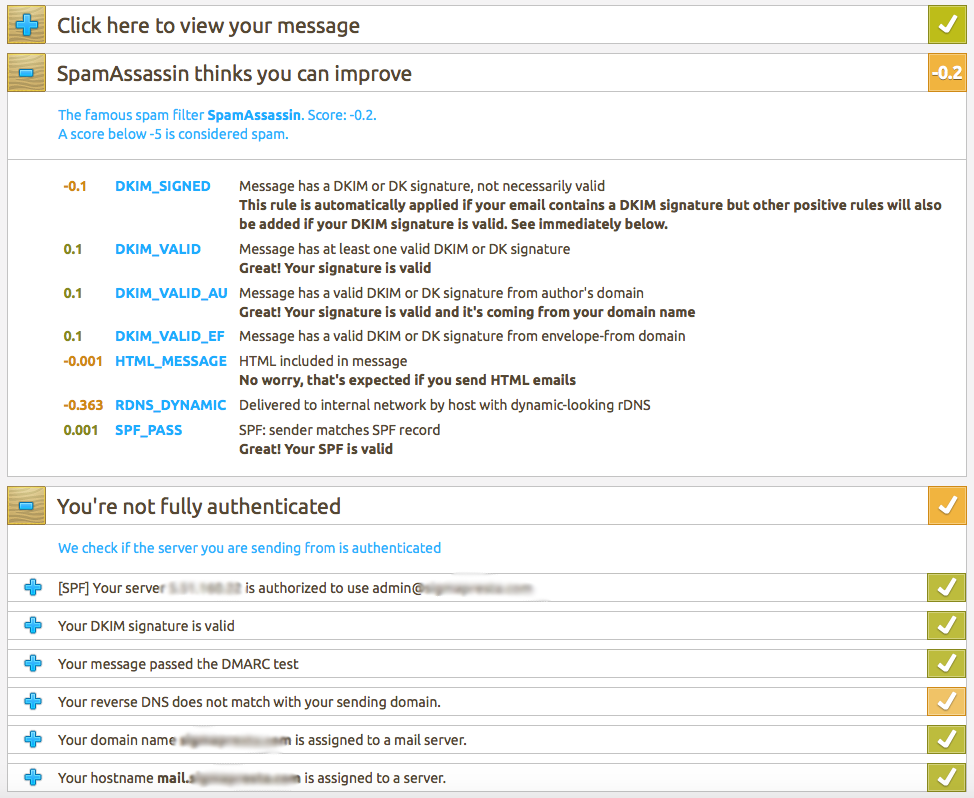Collapse the SpamAssassin section with minus icon
This screenshot has height=798, width=974.
coord(25,73)
